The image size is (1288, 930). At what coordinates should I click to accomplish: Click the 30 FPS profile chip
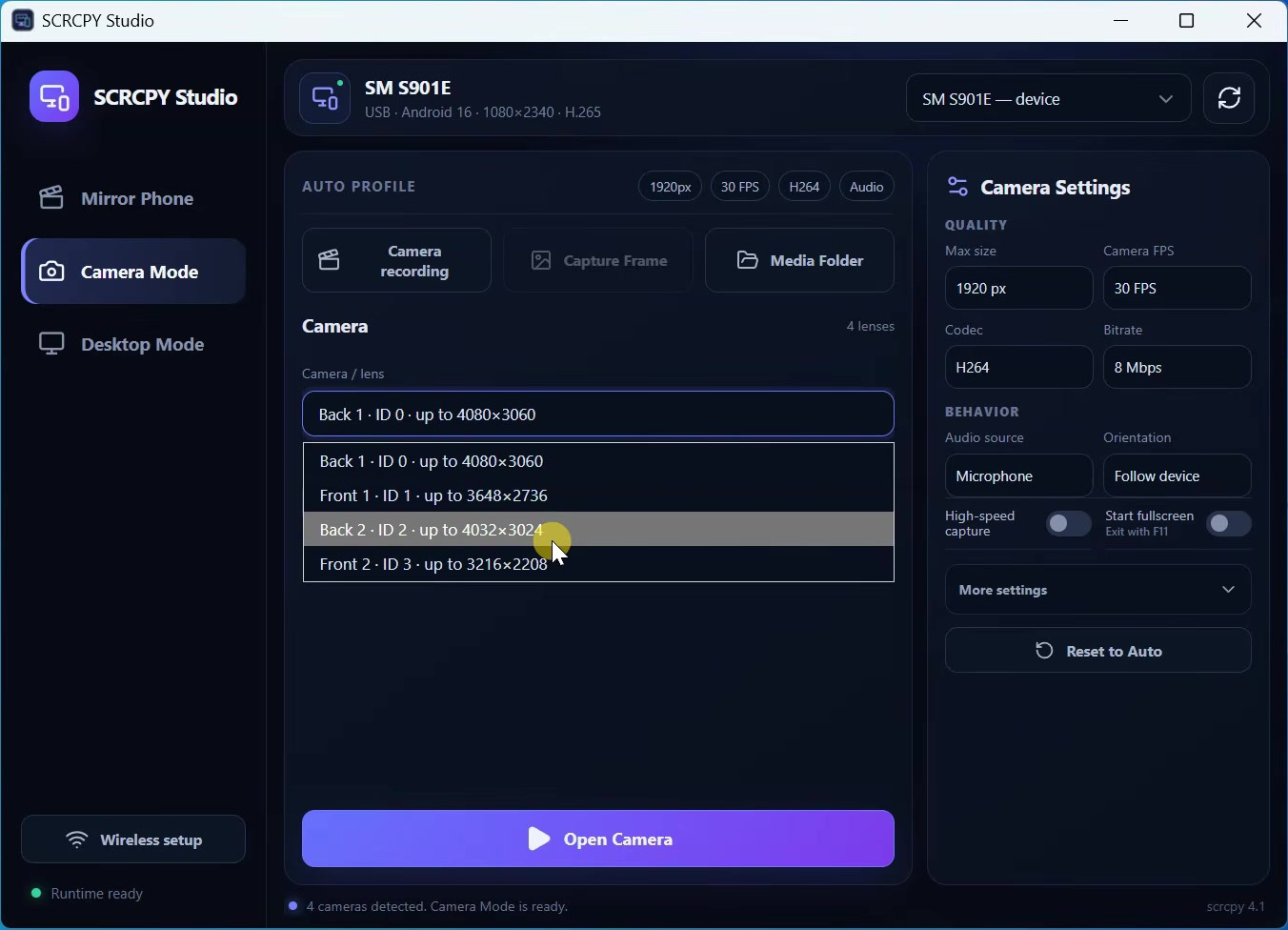(741, 187)
